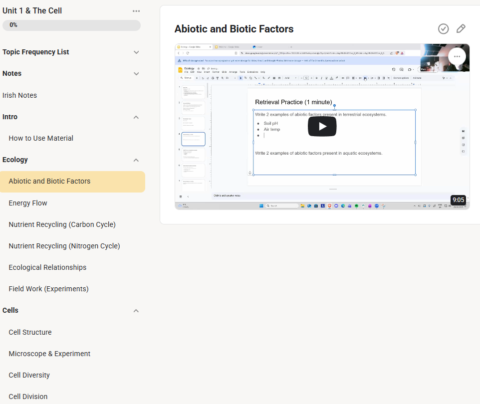Collapse the Ecology section chevron
Screen dimensions: 480x404
point(136,160)
